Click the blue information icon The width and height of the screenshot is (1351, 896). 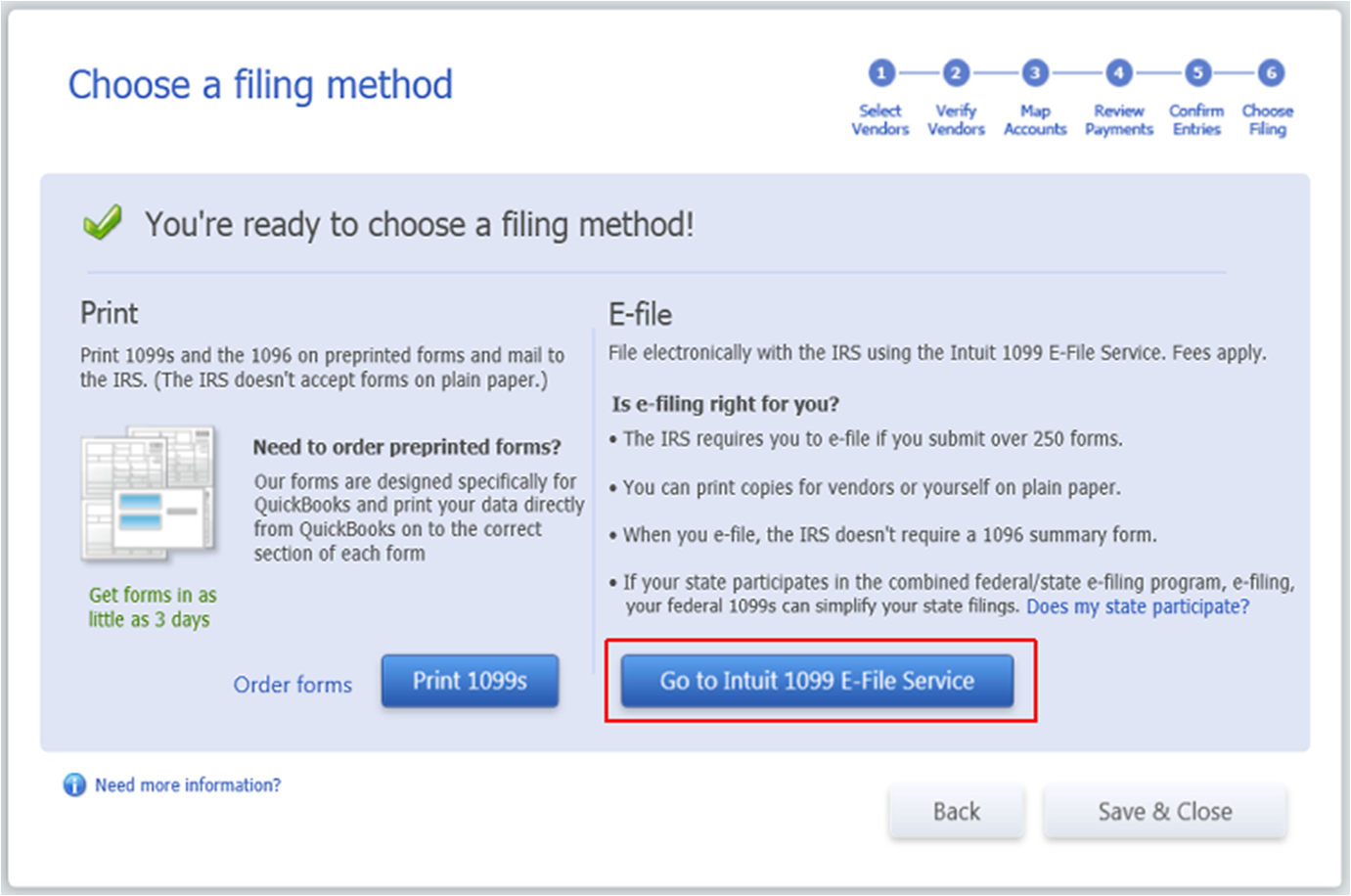tap(74, 784)
